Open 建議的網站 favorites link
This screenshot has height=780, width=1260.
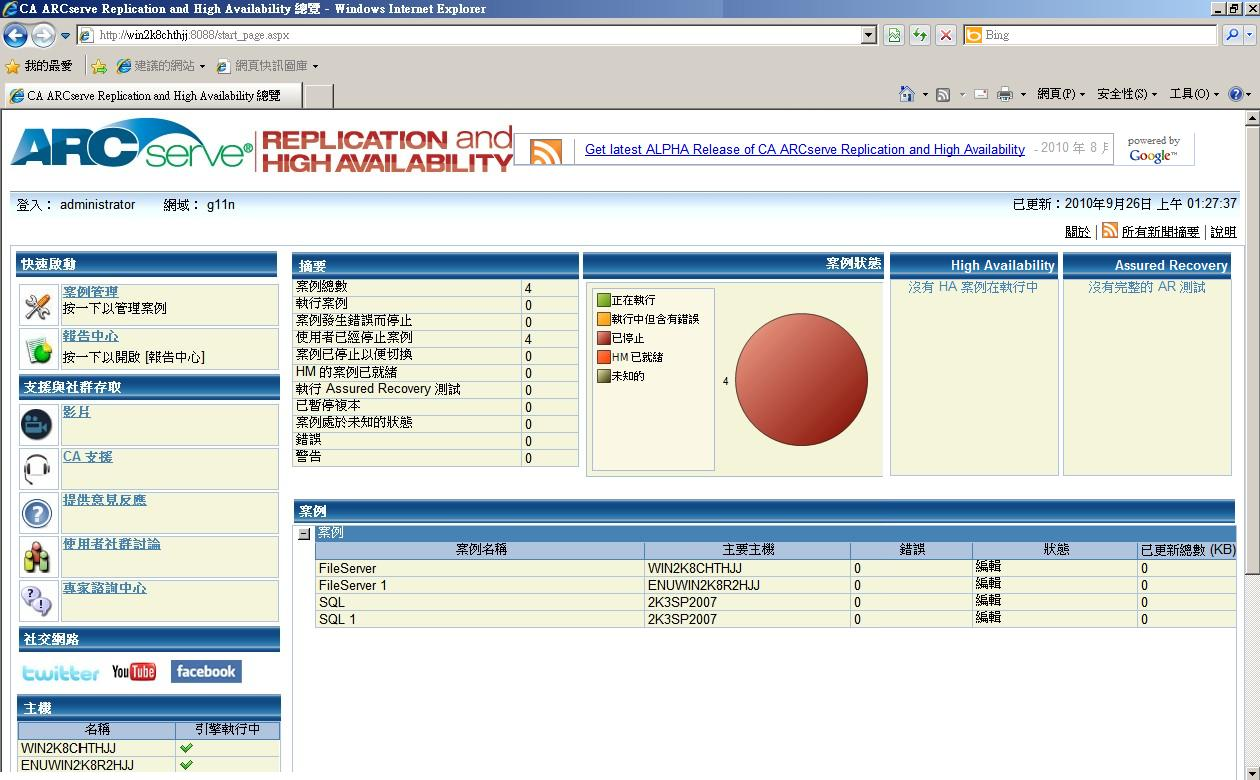(x=160, y=66)
